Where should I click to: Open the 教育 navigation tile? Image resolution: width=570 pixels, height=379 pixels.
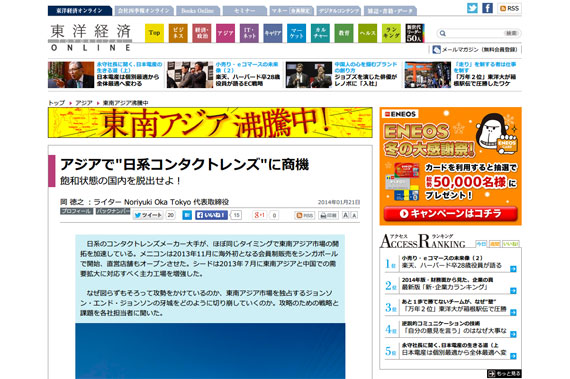[344, 33]
